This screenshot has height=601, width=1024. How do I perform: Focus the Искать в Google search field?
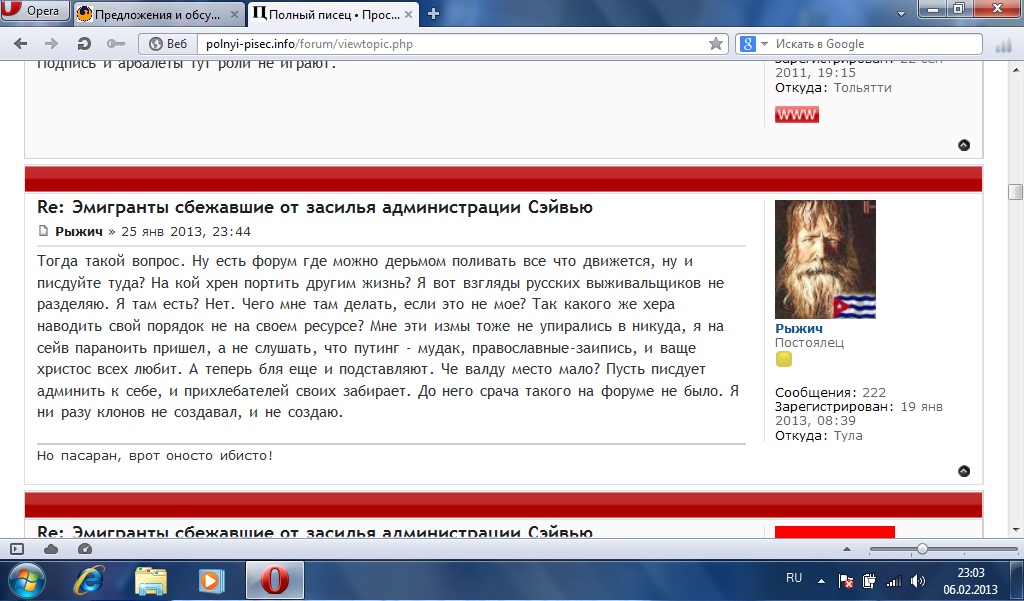(875, 44)
